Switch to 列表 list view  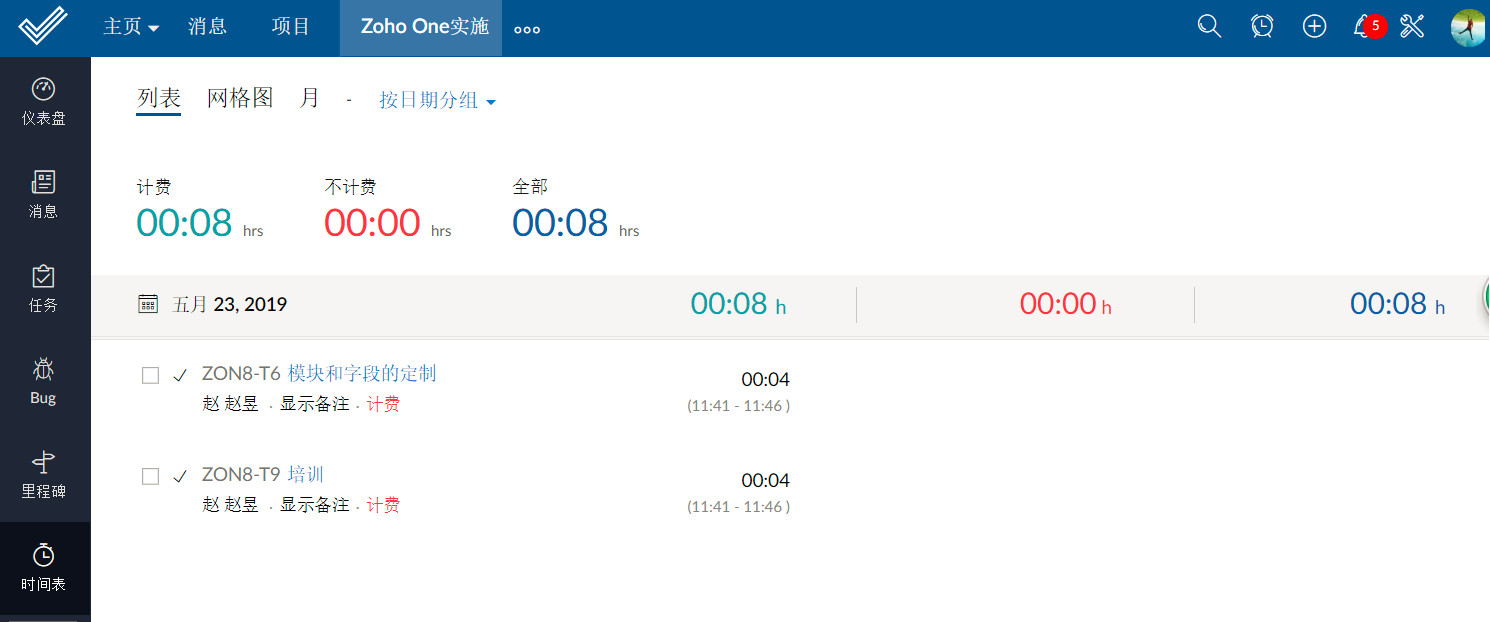pos(158,98)
